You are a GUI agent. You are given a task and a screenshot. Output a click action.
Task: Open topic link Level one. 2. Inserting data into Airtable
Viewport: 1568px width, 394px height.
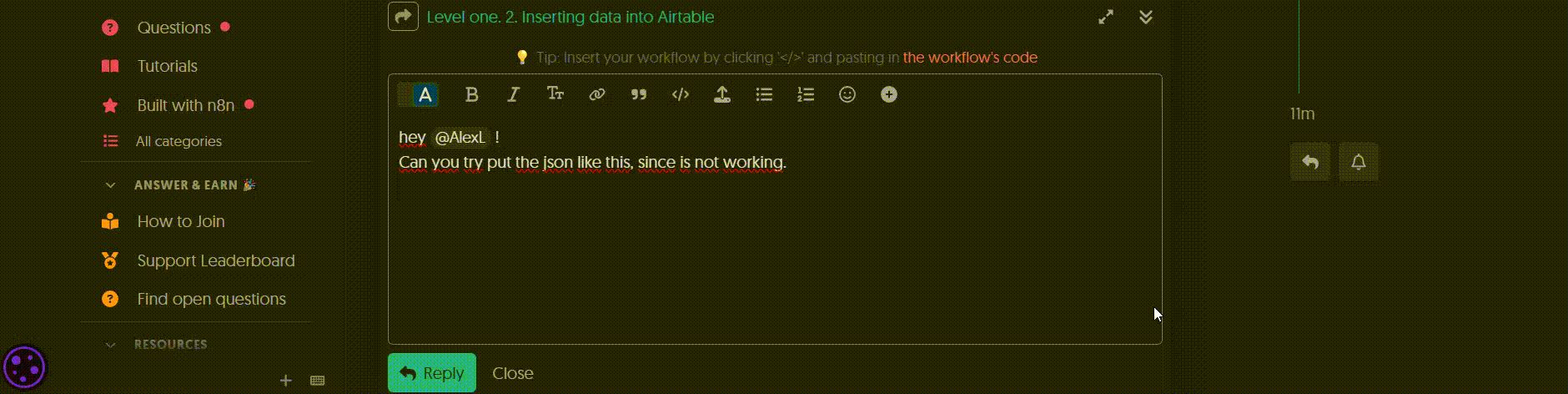(x=570, y=17)
